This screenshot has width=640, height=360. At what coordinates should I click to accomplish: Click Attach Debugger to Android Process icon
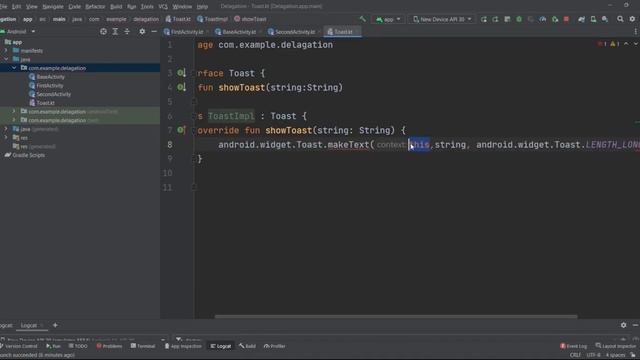pos(555,19)
